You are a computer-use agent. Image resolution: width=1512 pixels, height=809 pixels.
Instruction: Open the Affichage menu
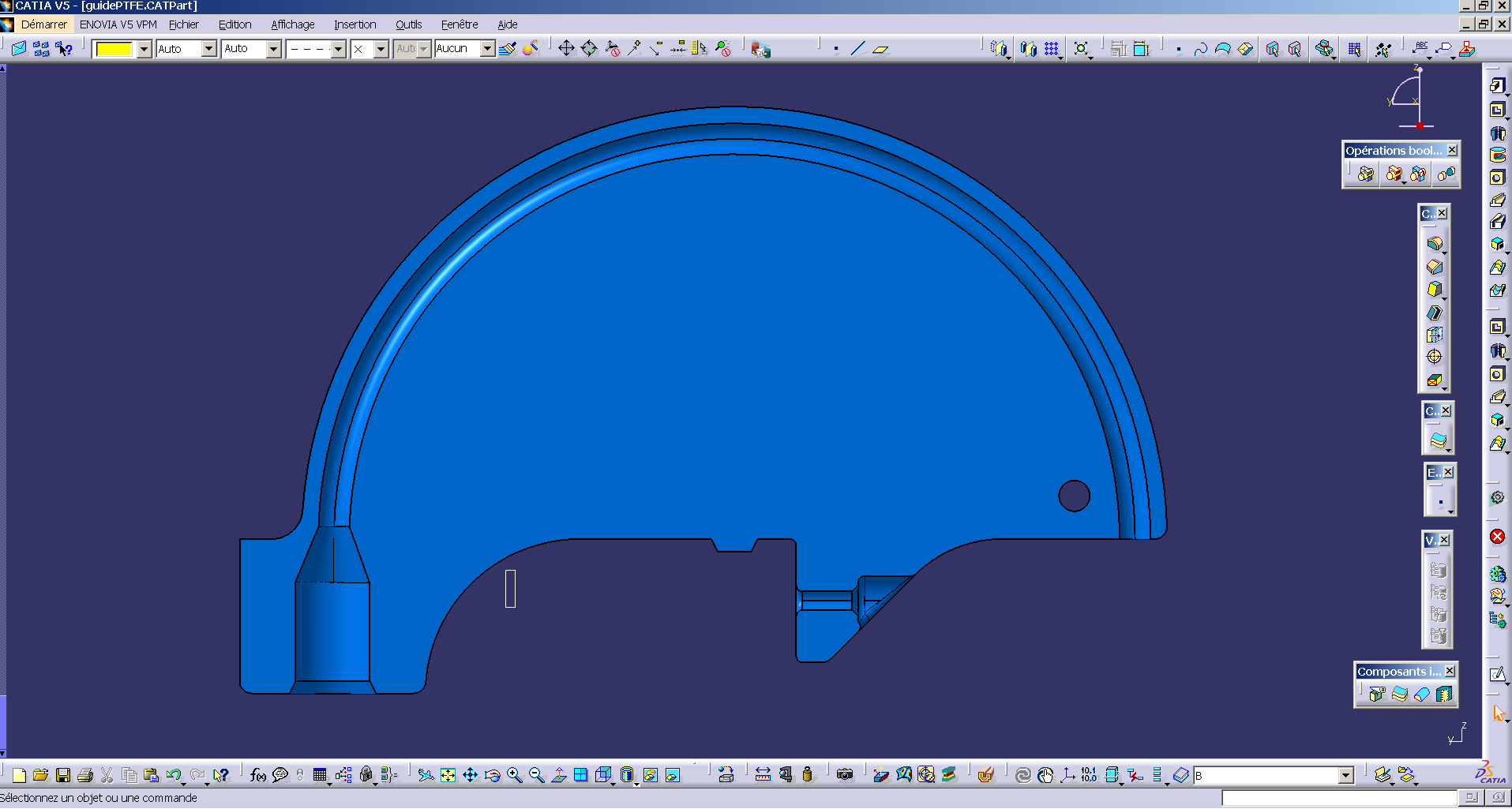click(293, 24)
